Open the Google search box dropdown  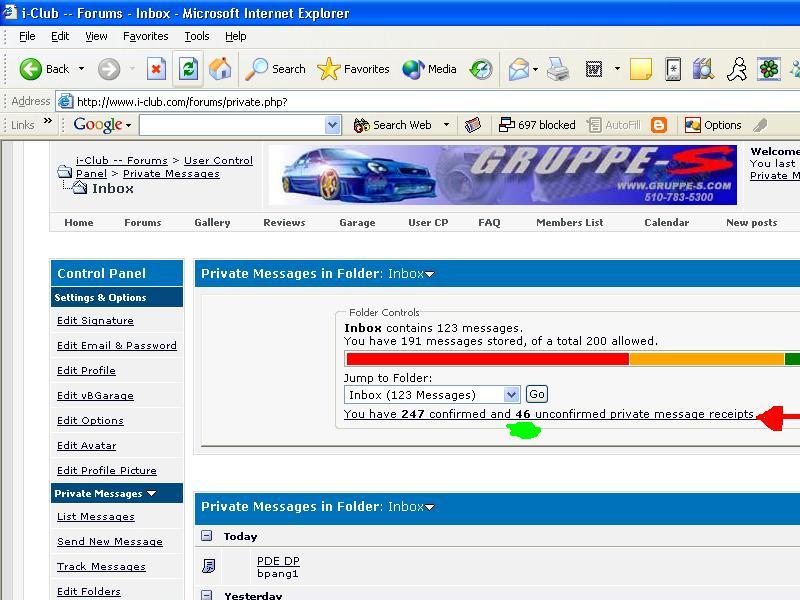point(333,125)
